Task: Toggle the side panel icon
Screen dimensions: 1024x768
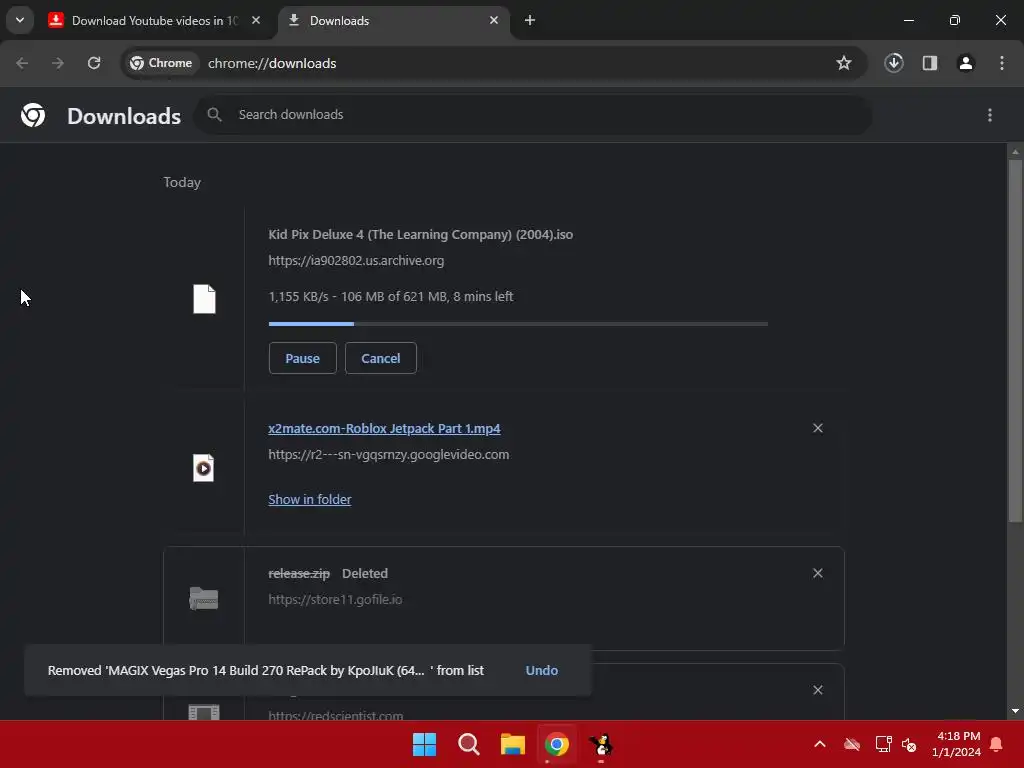Action: point(930,63)
